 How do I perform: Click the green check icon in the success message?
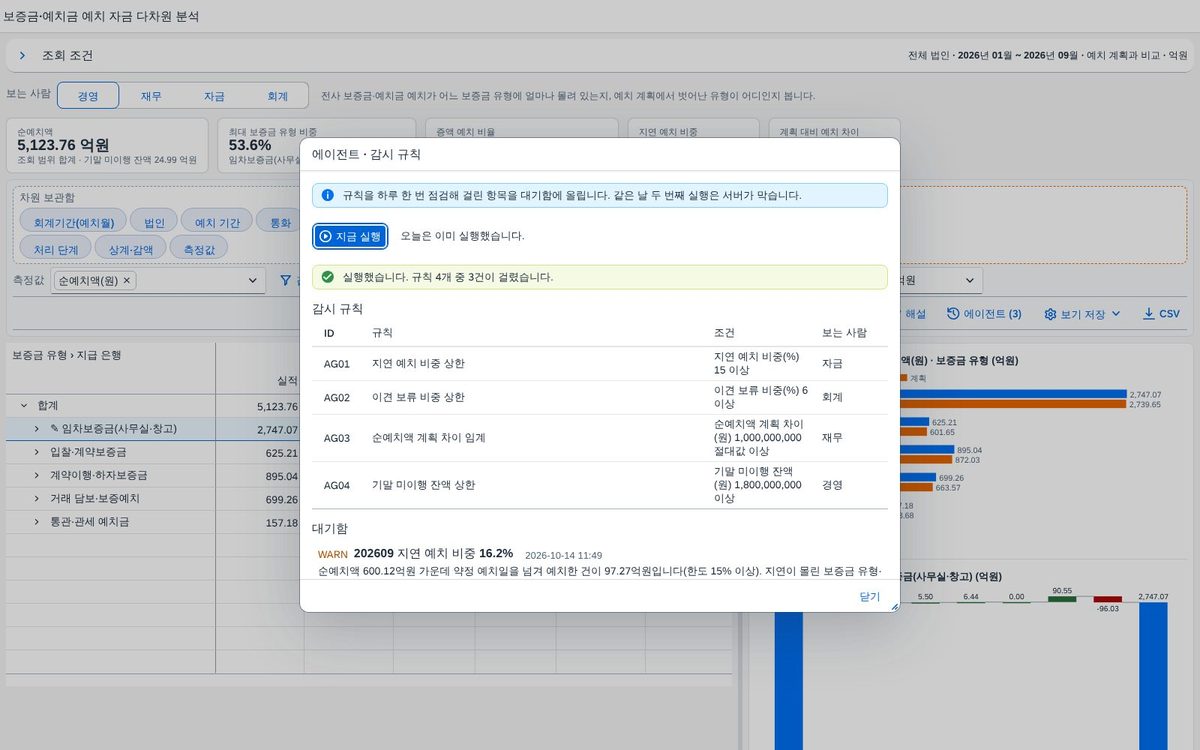coord(327,277)
